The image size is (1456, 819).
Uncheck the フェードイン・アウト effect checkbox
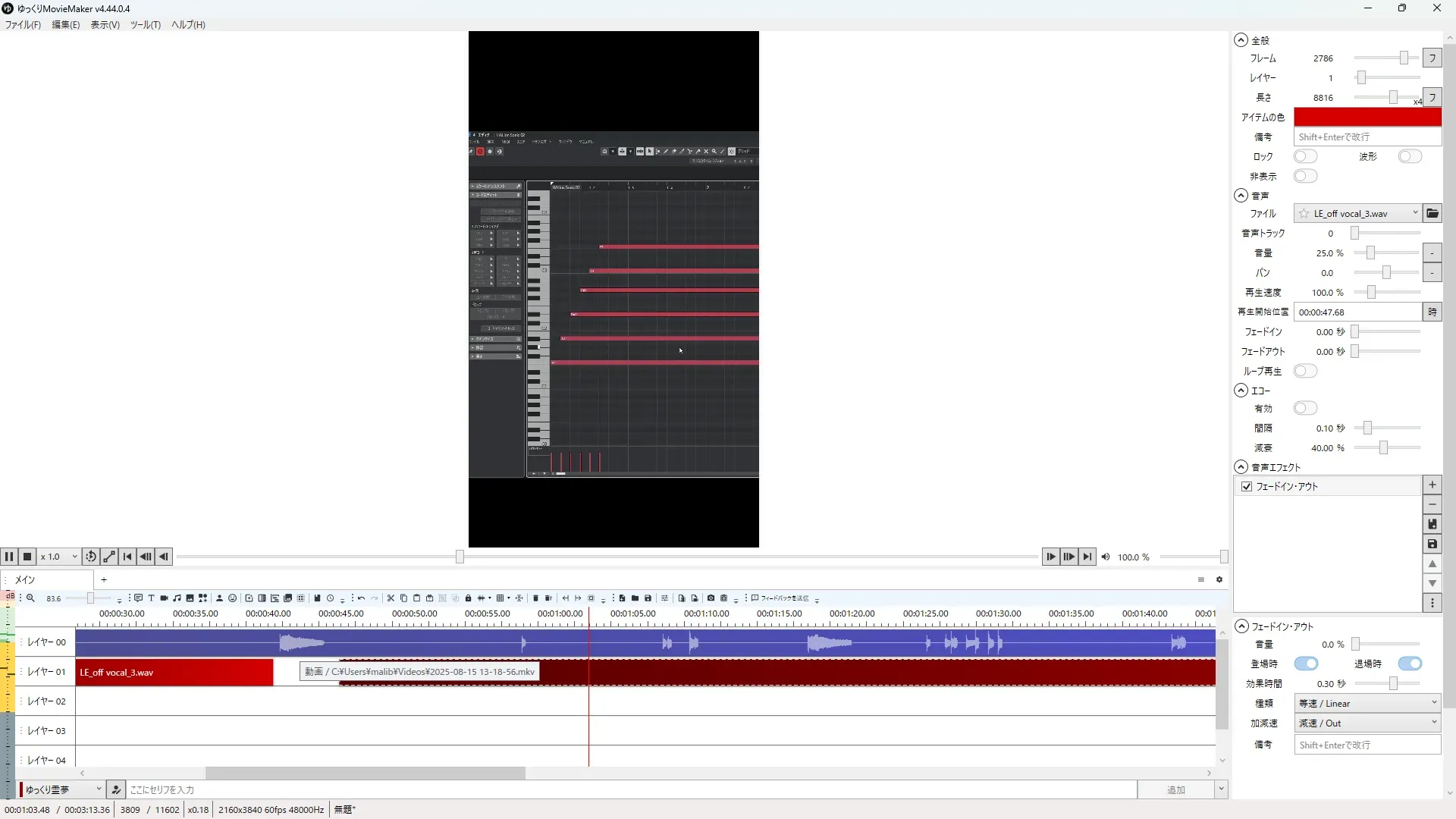tap(1247, 487)
